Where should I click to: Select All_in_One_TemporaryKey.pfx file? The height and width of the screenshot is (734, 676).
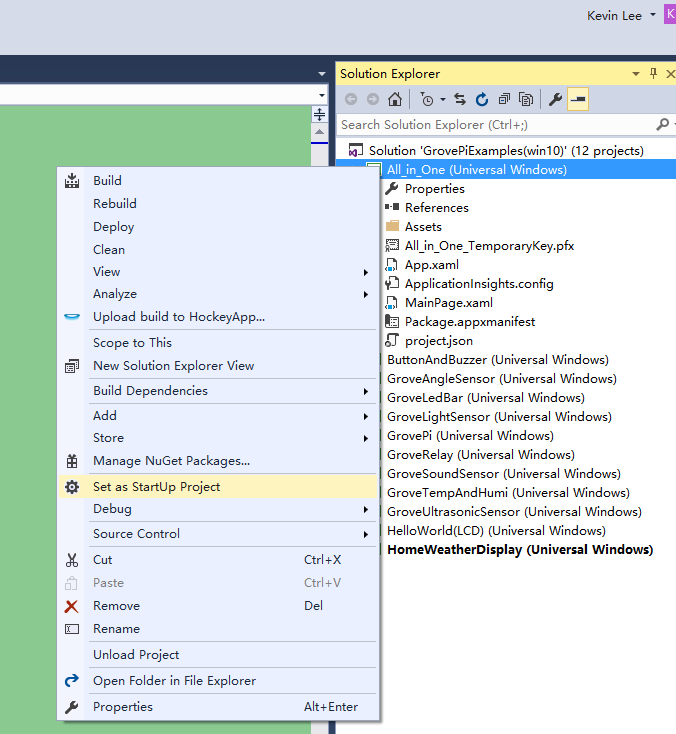coord(490,246)
